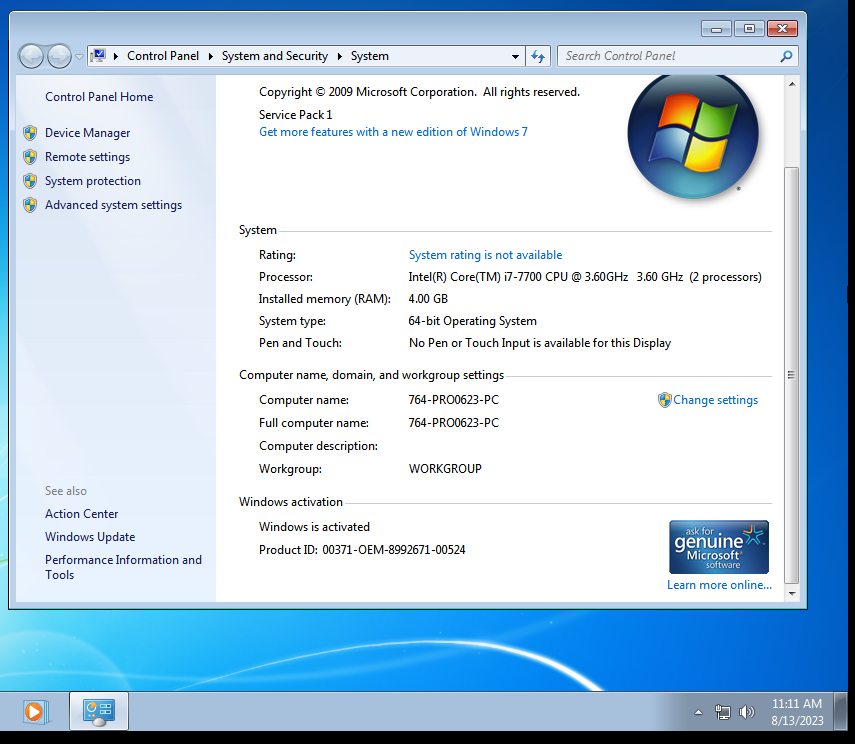Select System and Security breadcrumb
This screenshot has height=744, width=855.
pos(275,56)
